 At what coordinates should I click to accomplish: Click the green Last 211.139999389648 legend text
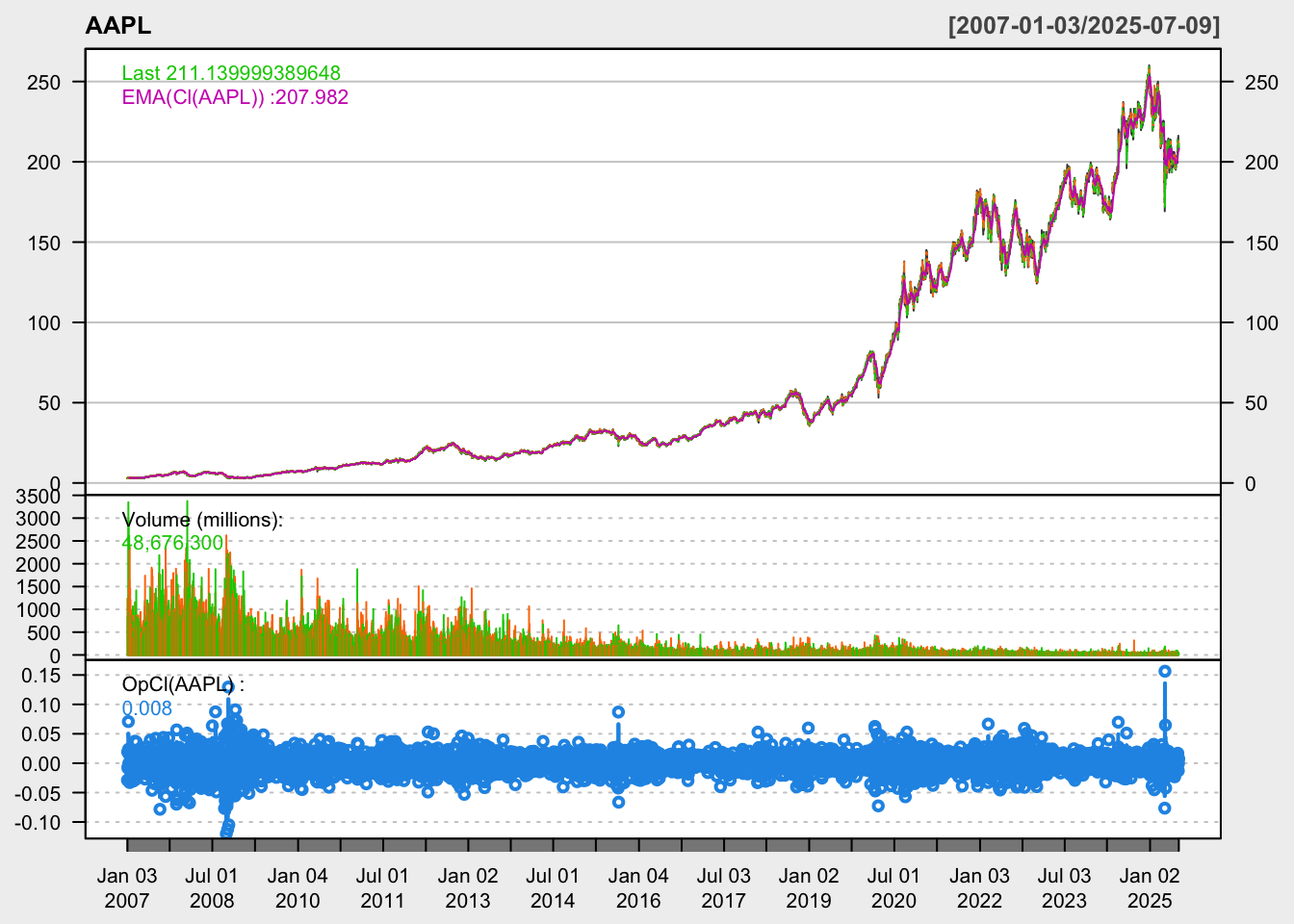[x=231, y=73]
